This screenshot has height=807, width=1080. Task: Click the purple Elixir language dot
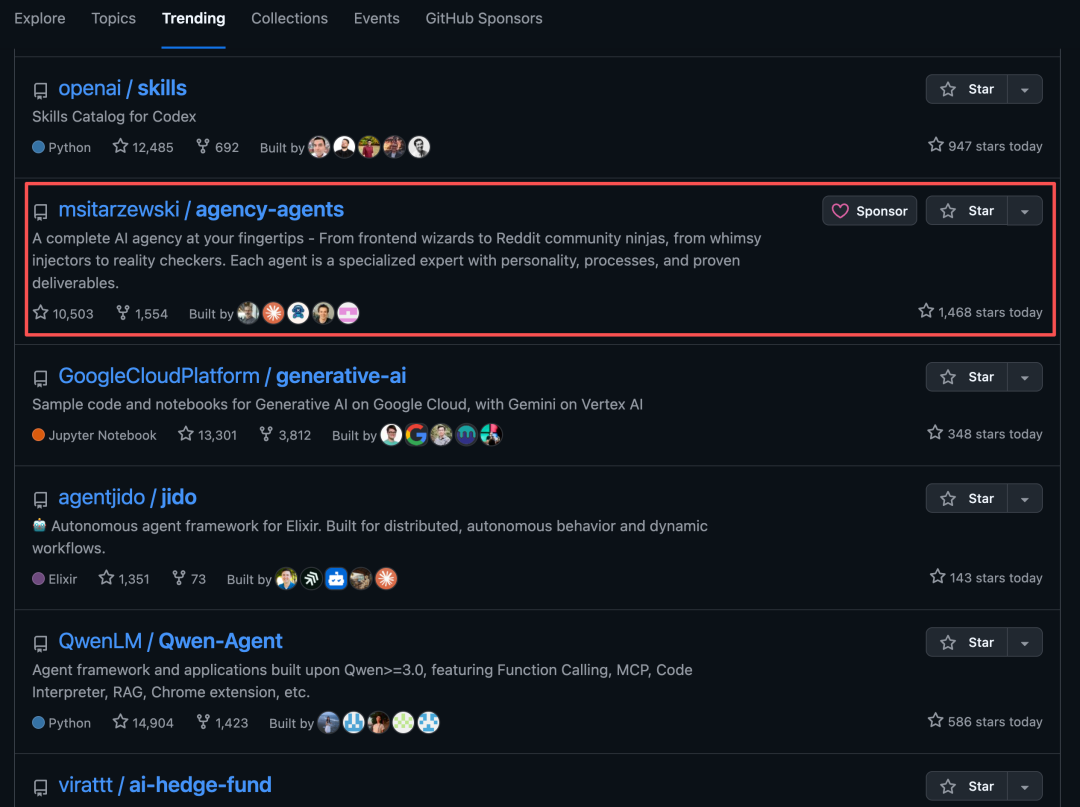[x=39, y=578]
